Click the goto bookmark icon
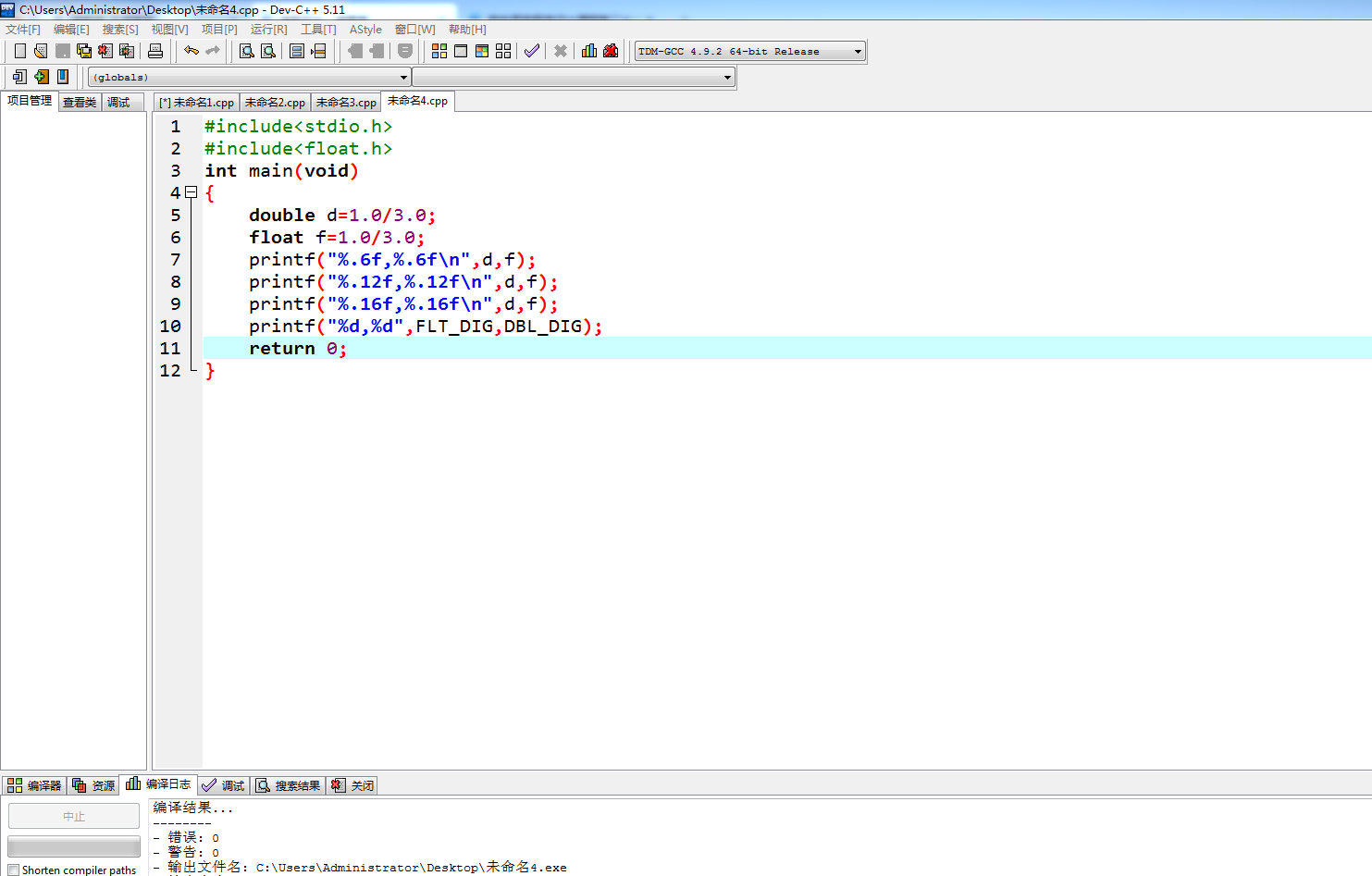 coord(62,77)
